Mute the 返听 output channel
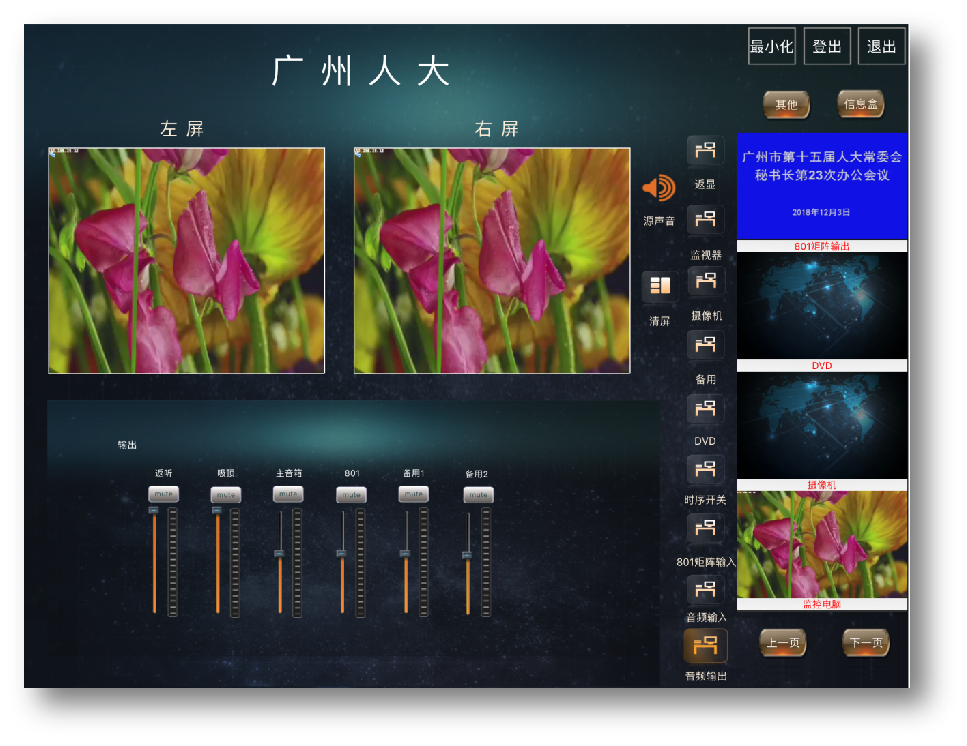The width and height of the screenshot is (967, 746). click(163, 494)
